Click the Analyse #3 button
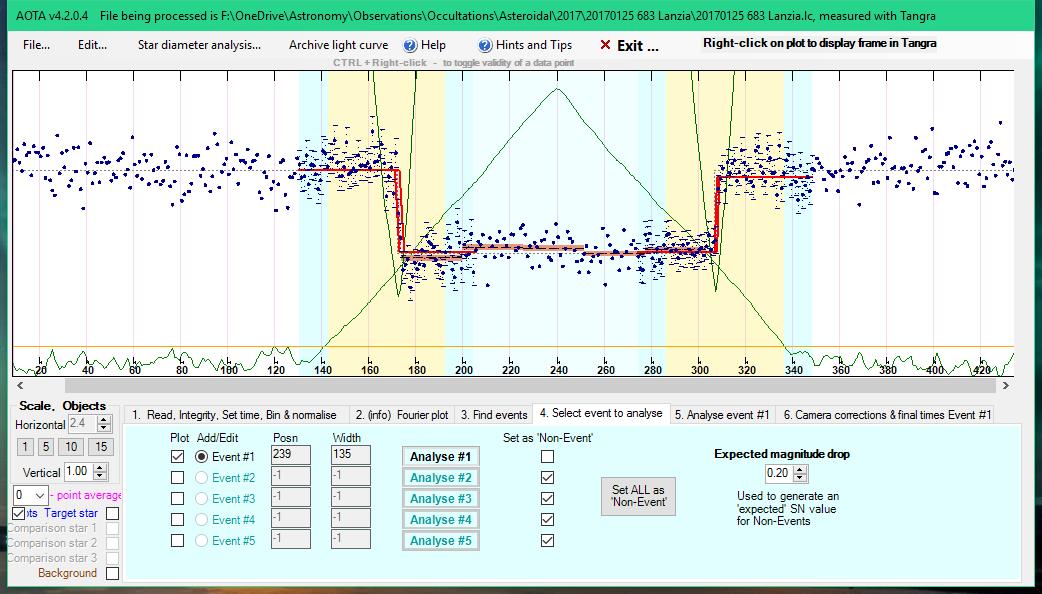The image size is (1042, 594). [441, 498]
